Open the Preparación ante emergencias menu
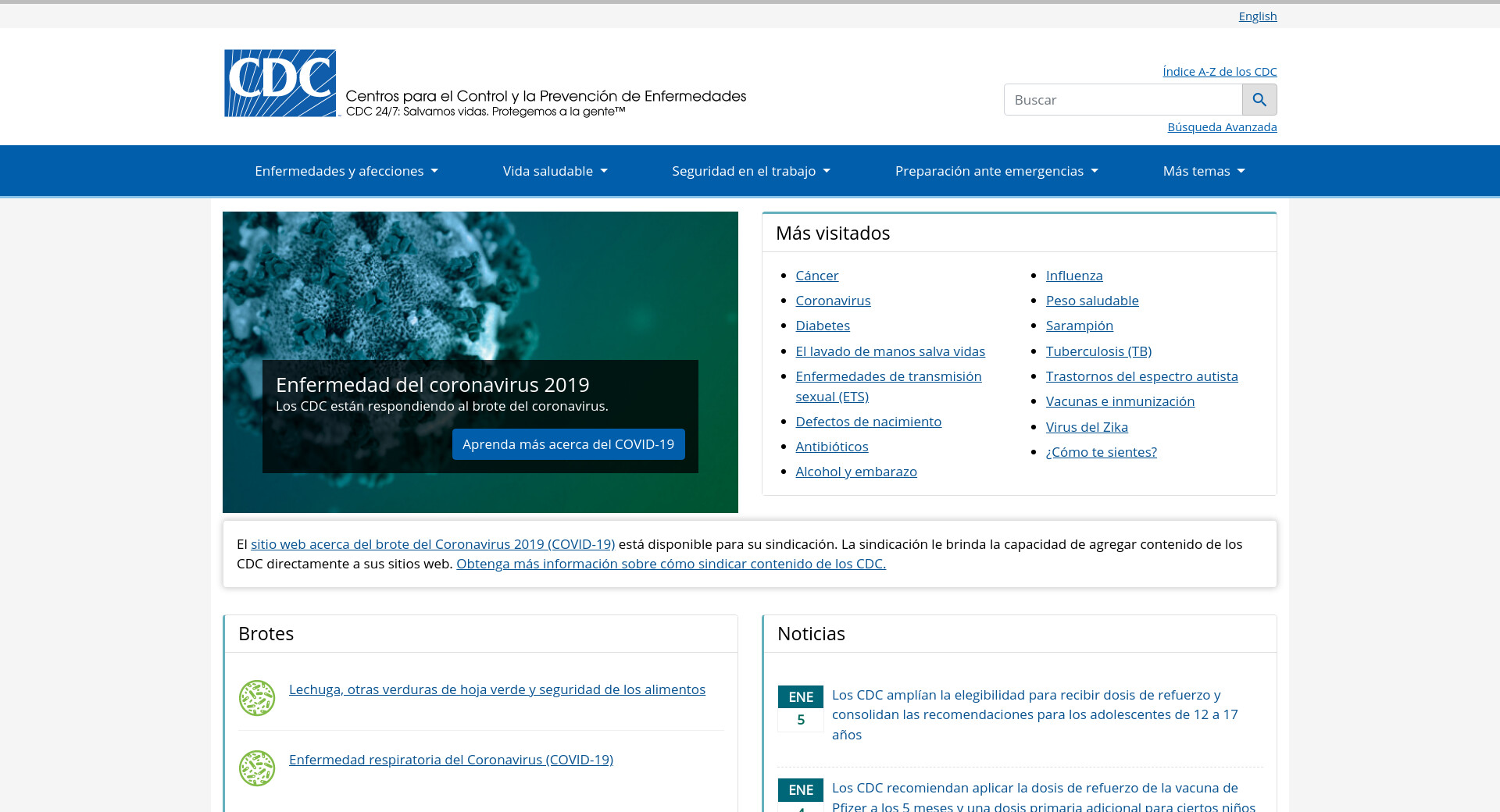 pyautogui.click(x=996, y=171)
